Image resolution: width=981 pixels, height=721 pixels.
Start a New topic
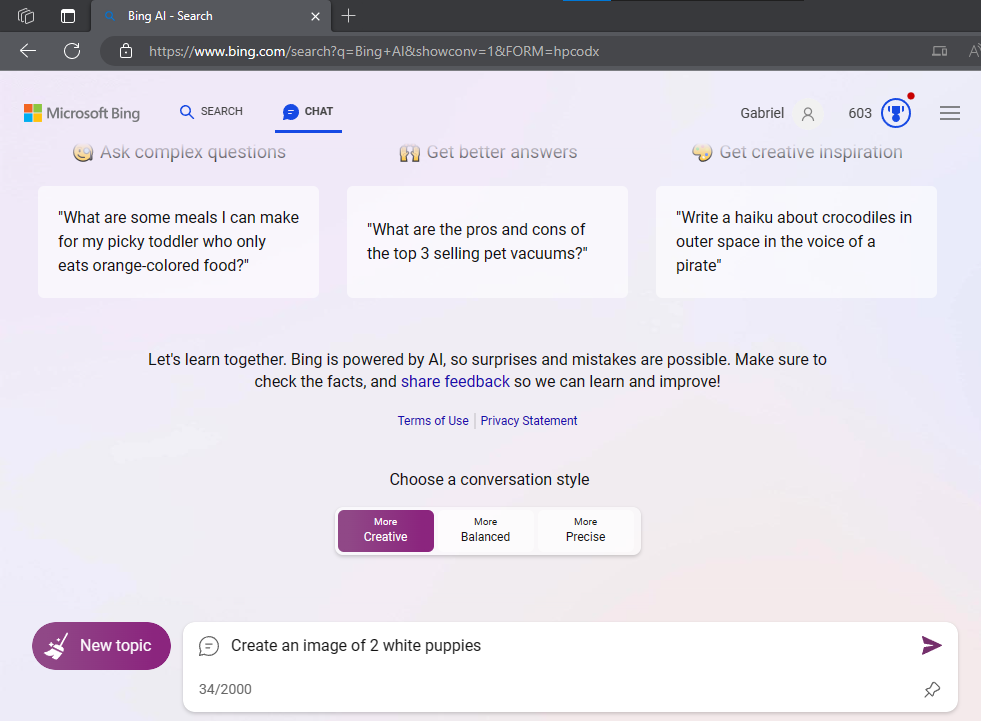click(x=101, y=646)
